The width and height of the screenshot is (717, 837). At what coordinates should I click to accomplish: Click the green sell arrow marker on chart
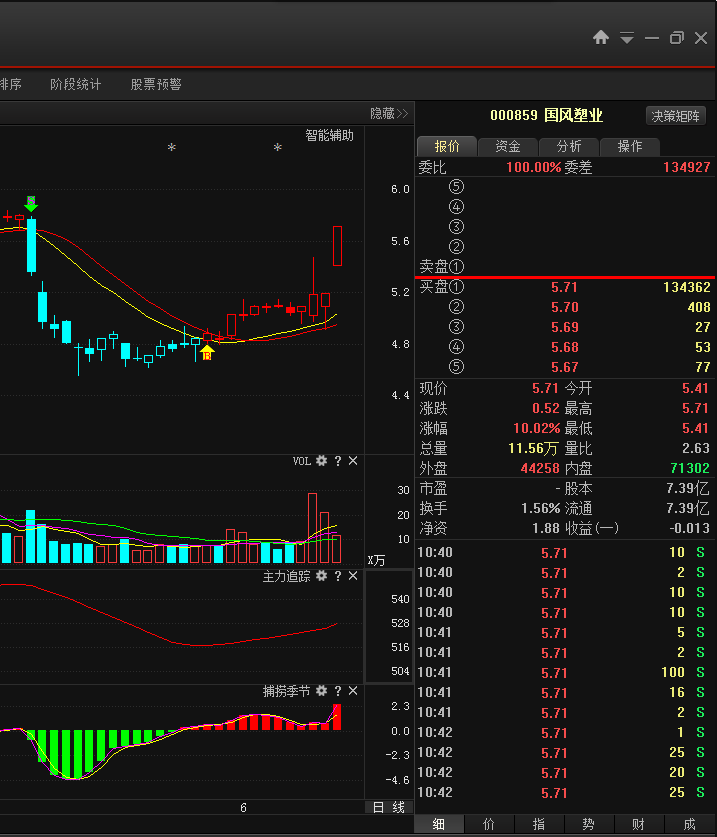pos(32,204)
